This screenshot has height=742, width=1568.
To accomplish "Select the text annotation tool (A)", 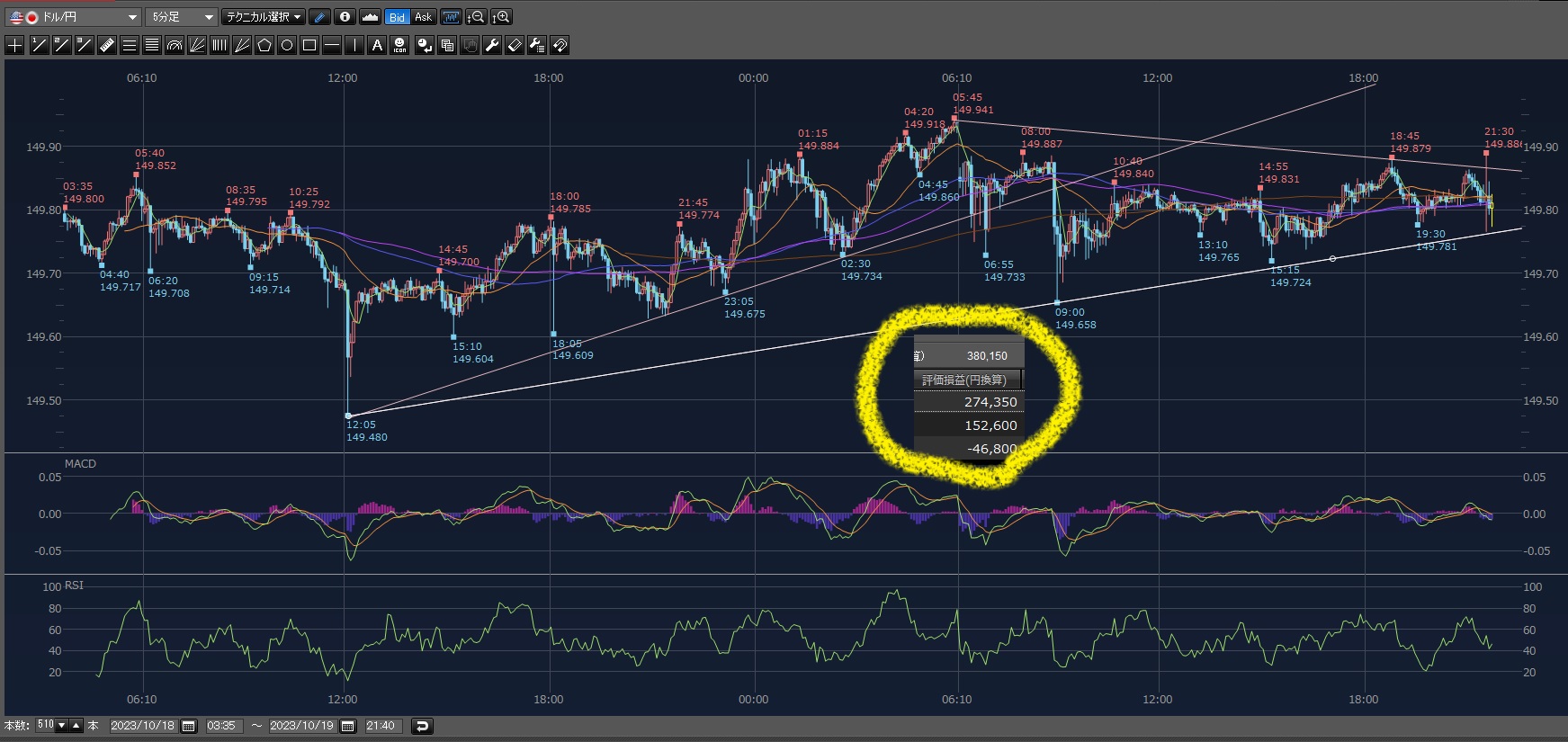I will tap(377, 45).
